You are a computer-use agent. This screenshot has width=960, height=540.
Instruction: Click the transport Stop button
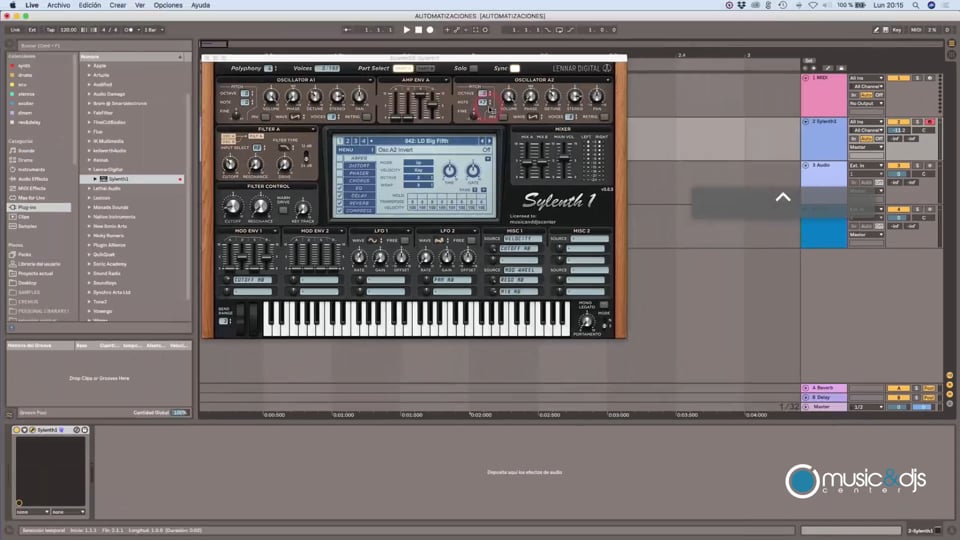(419, 29)
